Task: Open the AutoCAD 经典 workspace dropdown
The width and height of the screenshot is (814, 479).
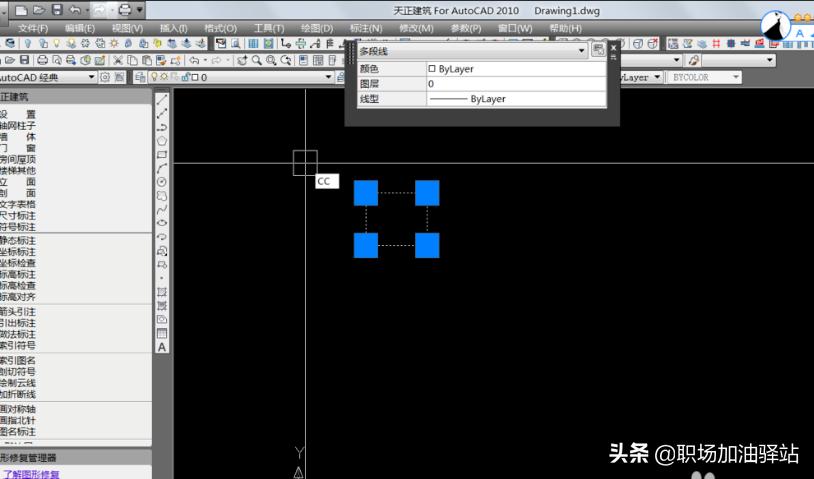Action: tap(91, 77)
